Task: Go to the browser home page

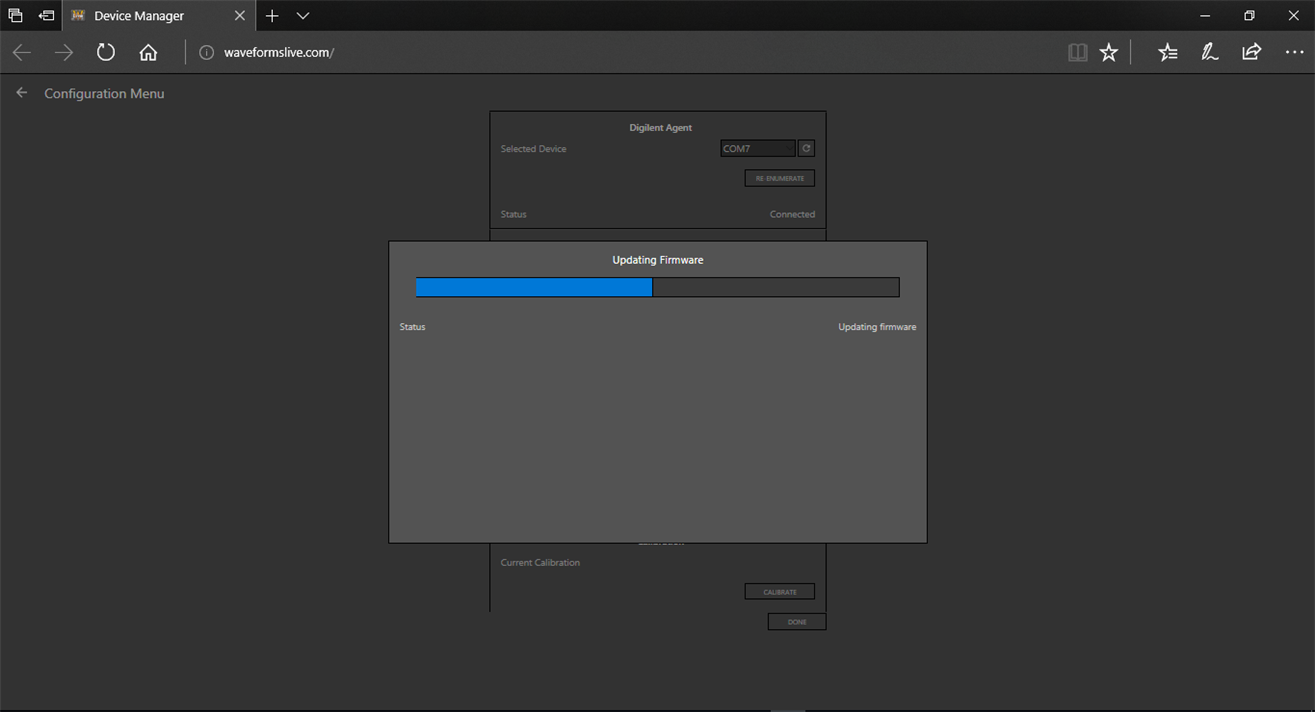Action: [148, 53]
